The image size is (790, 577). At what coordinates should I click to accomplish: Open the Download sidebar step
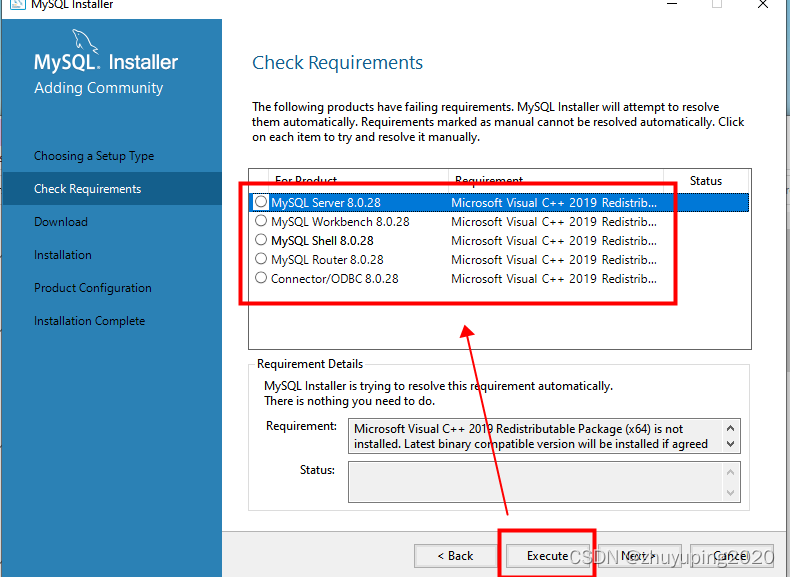pos(61,222)
